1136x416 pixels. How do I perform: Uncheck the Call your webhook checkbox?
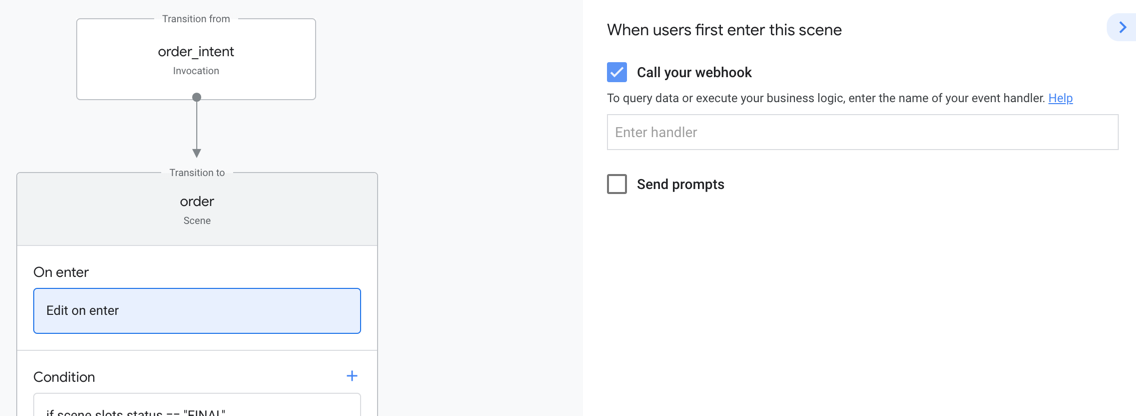point(617,72)
